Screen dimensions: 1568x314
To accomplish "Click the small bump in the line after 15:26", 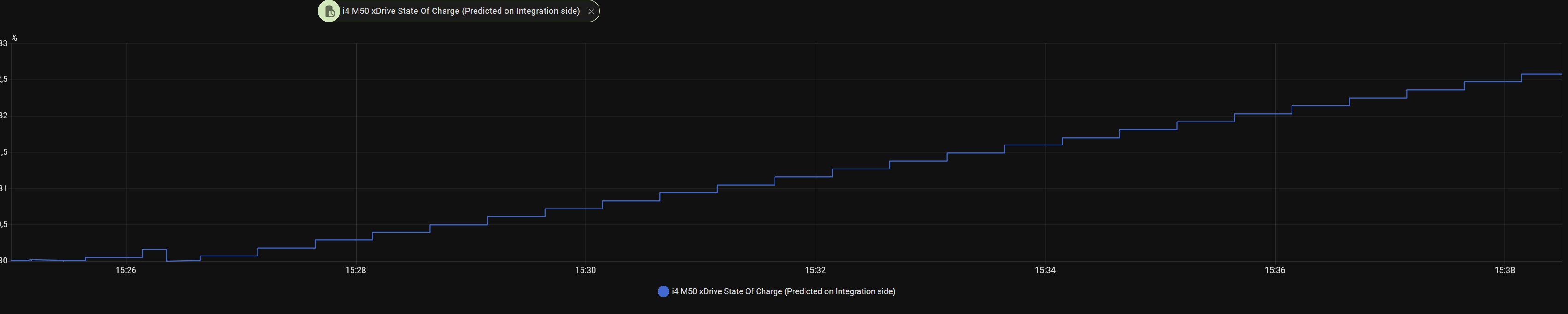I will click(155, 250).
